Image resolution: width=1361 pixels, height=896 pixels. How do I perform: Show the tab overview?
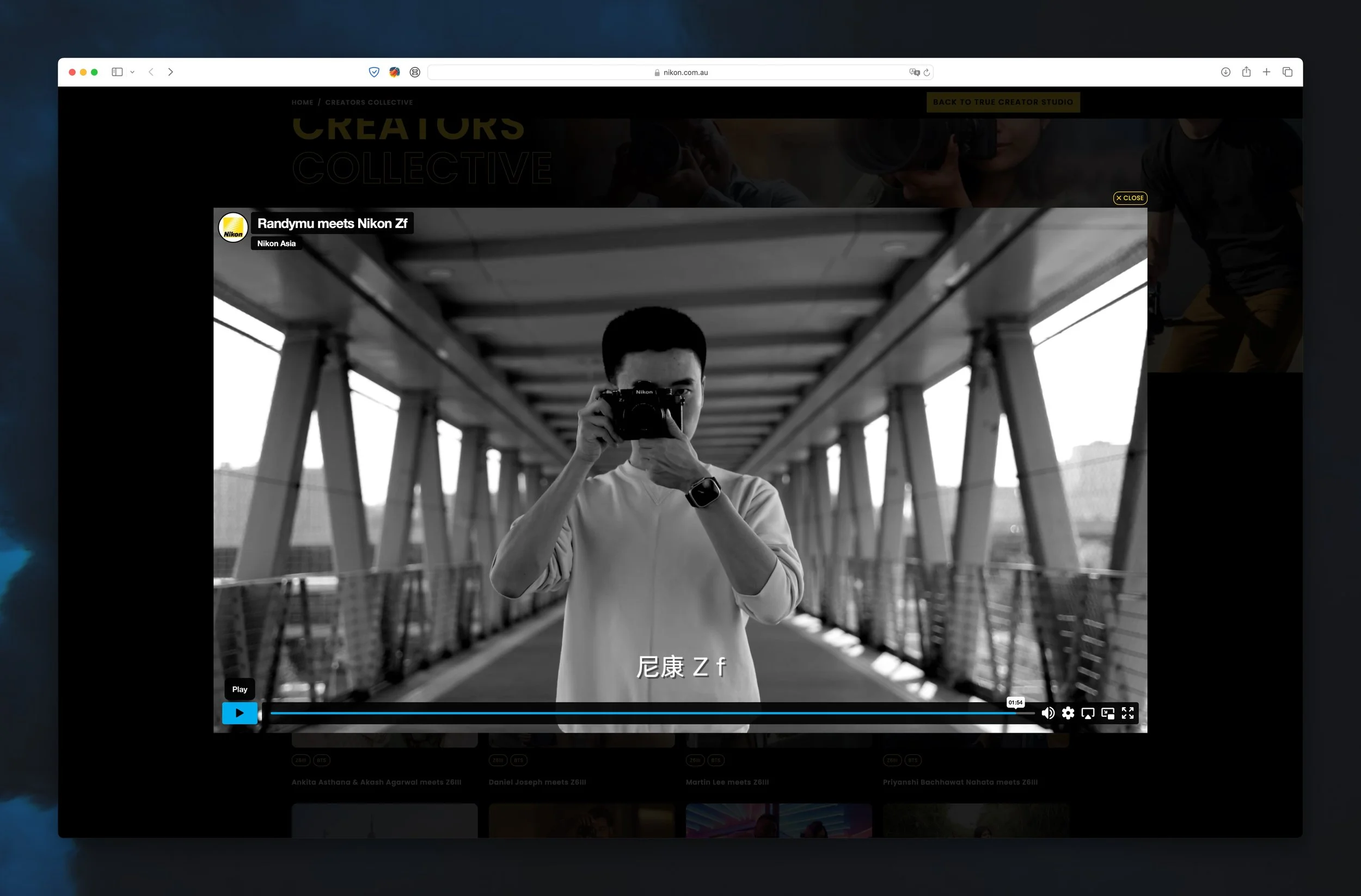pyautogui.click(x=1287, y=72)
